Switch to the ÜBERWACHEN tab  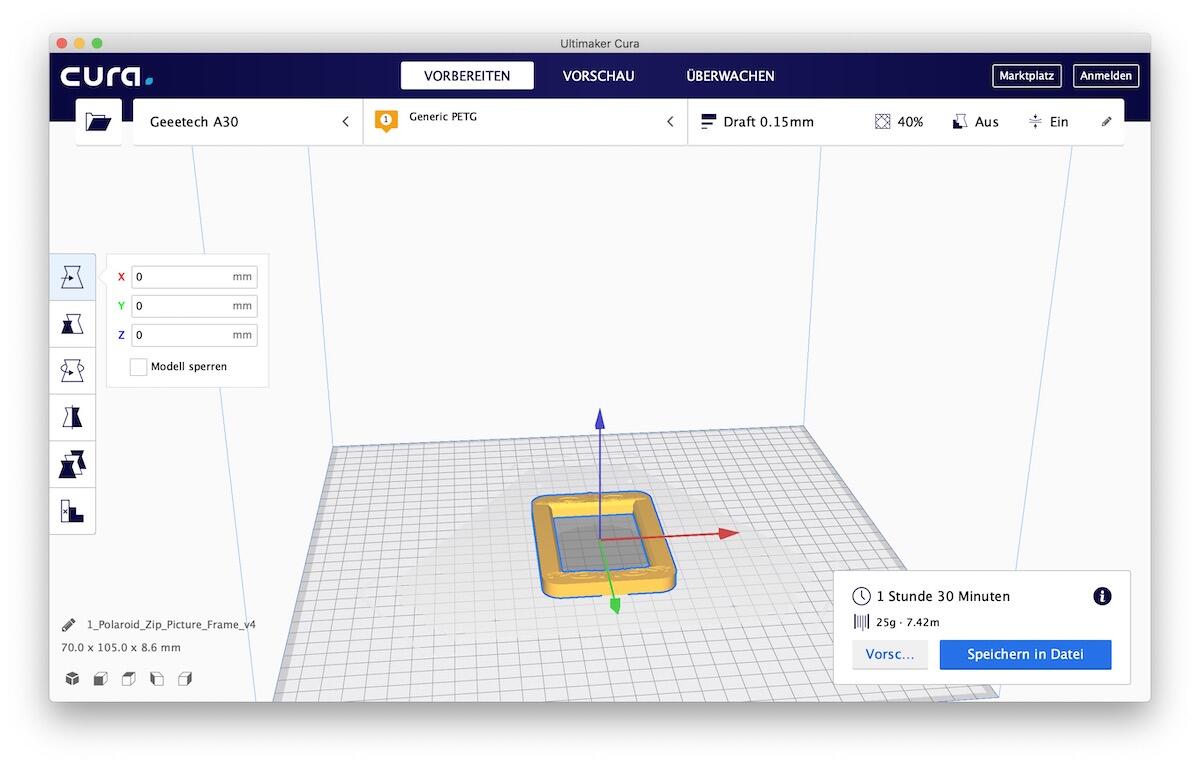(x=730, y=75)
